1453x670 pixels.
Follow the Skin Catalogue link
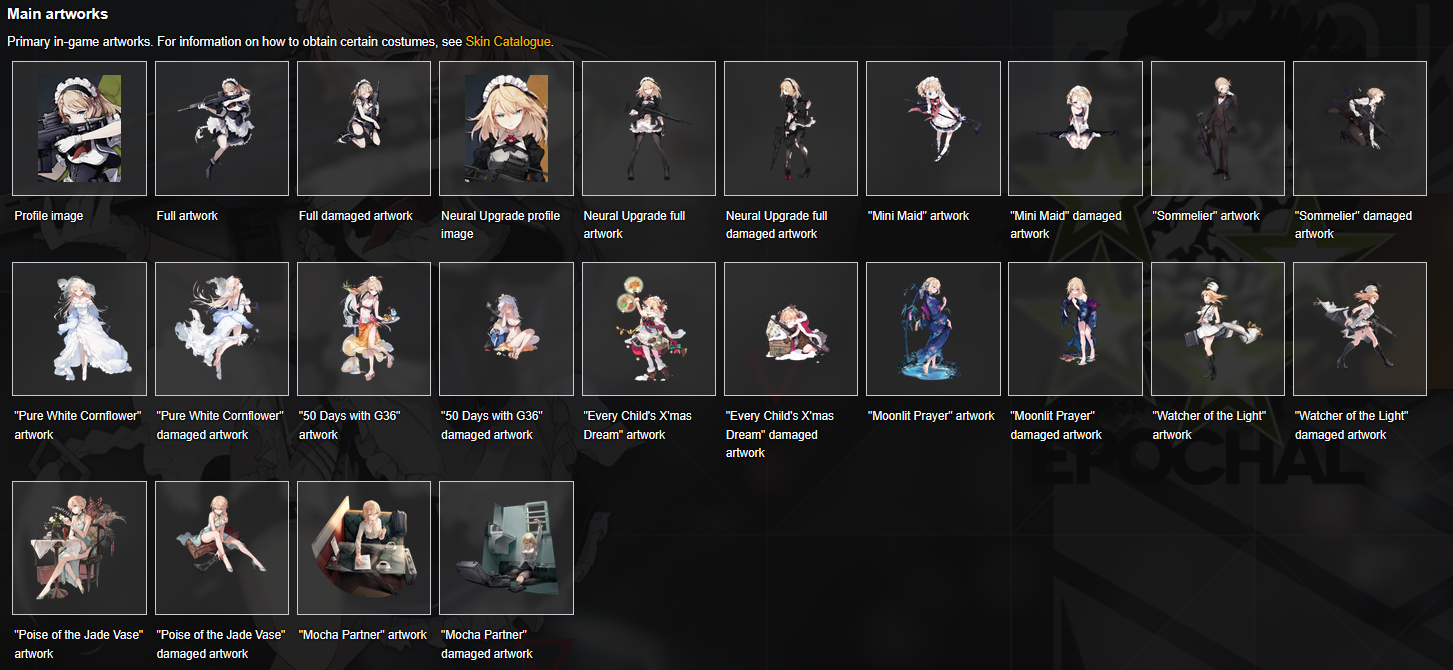point(508,41)
